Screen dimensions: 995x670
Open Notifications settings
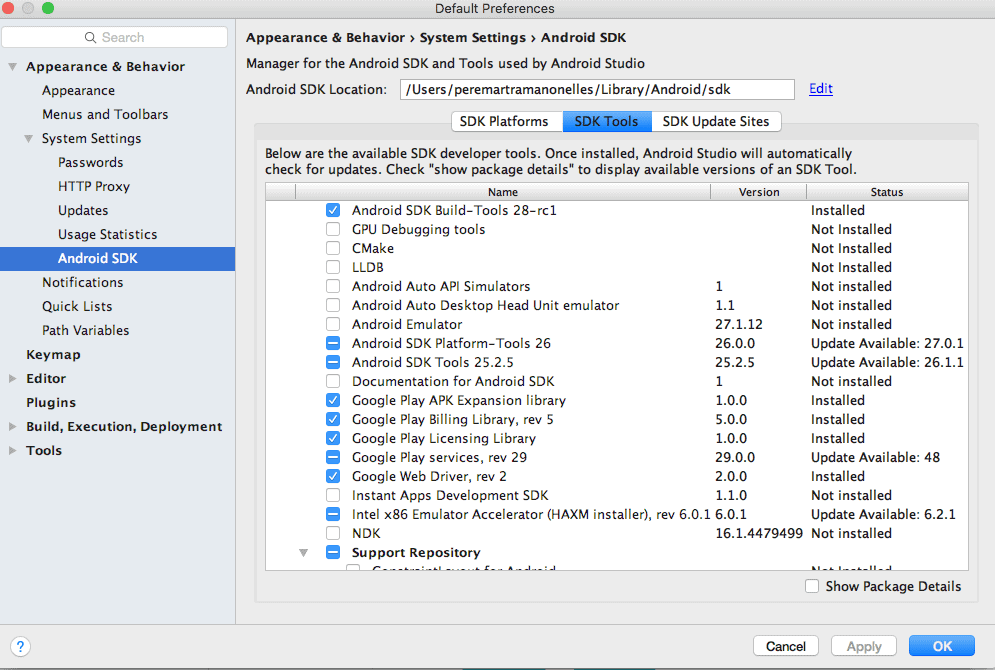[83, 282]
